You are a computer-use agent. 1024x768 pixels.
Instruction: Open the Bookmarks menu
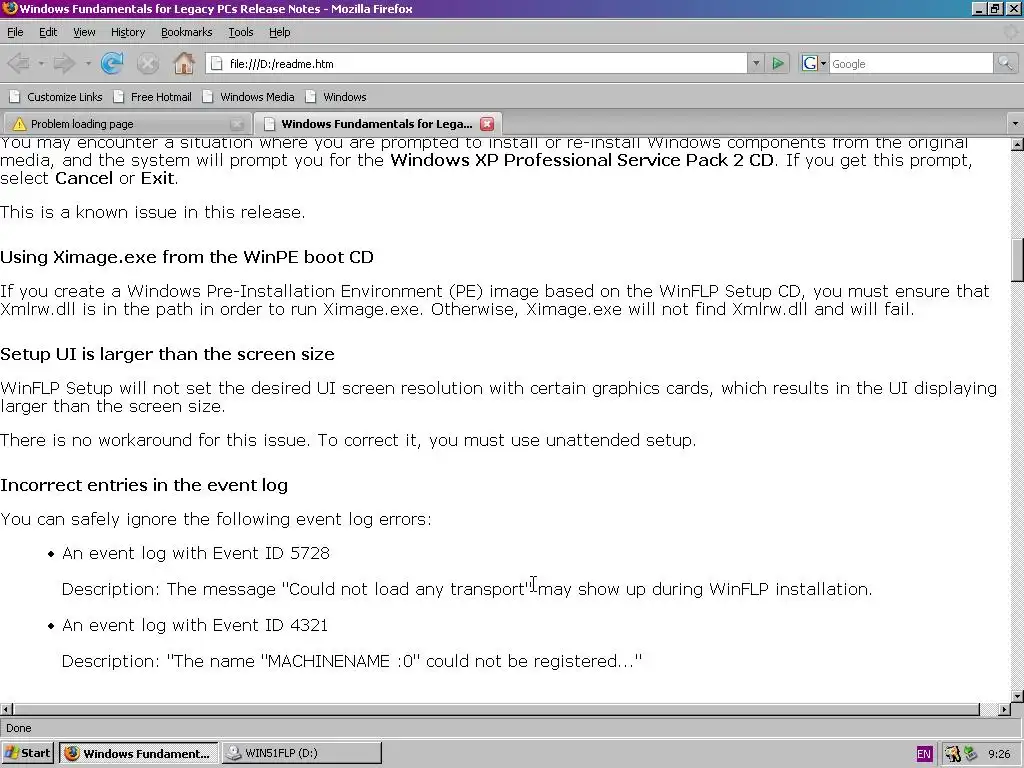pos(186,32)
